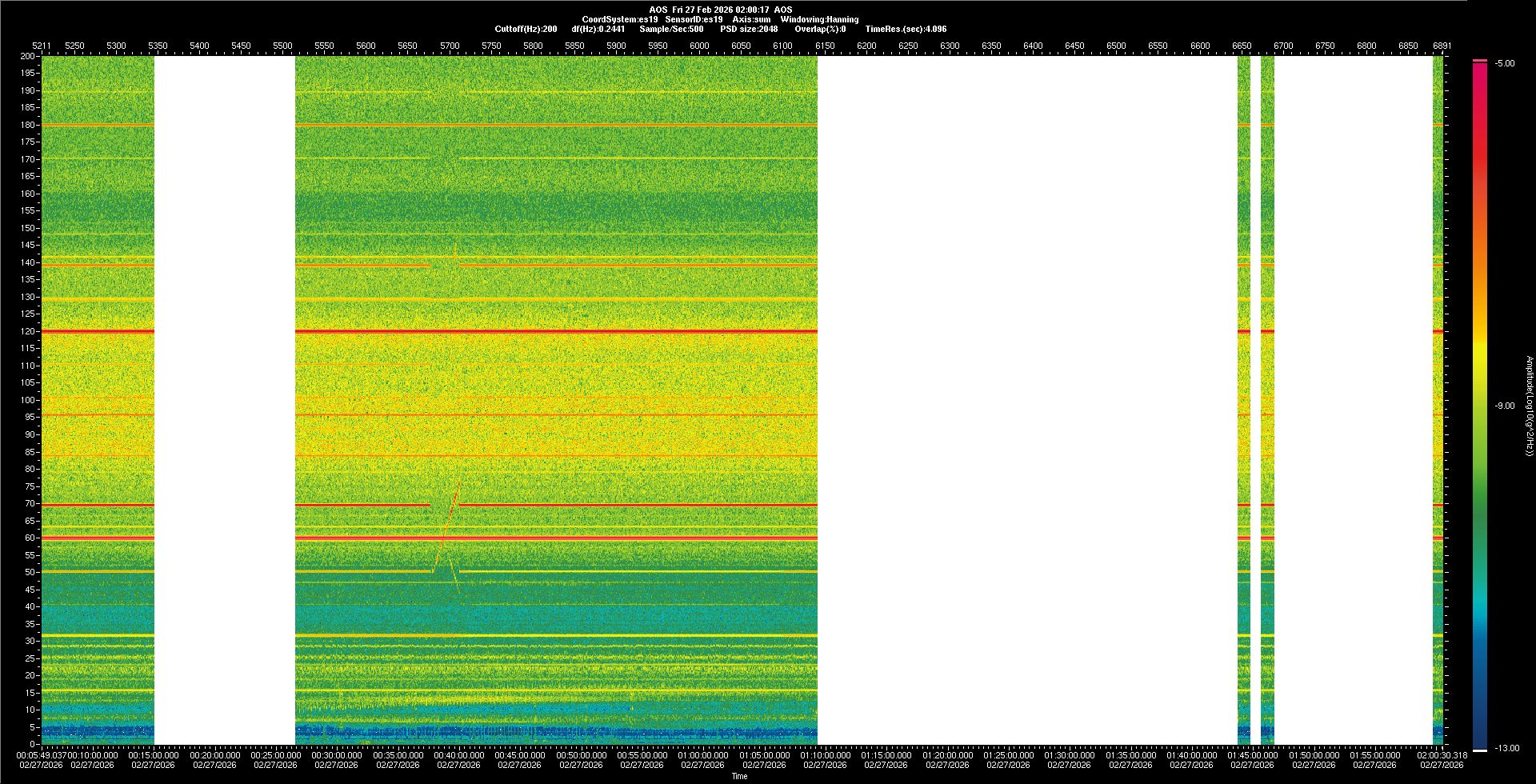Select the 100 Hz frequency axis tick
Viewport: 1536px width, 784px height.
click(27, 400)
